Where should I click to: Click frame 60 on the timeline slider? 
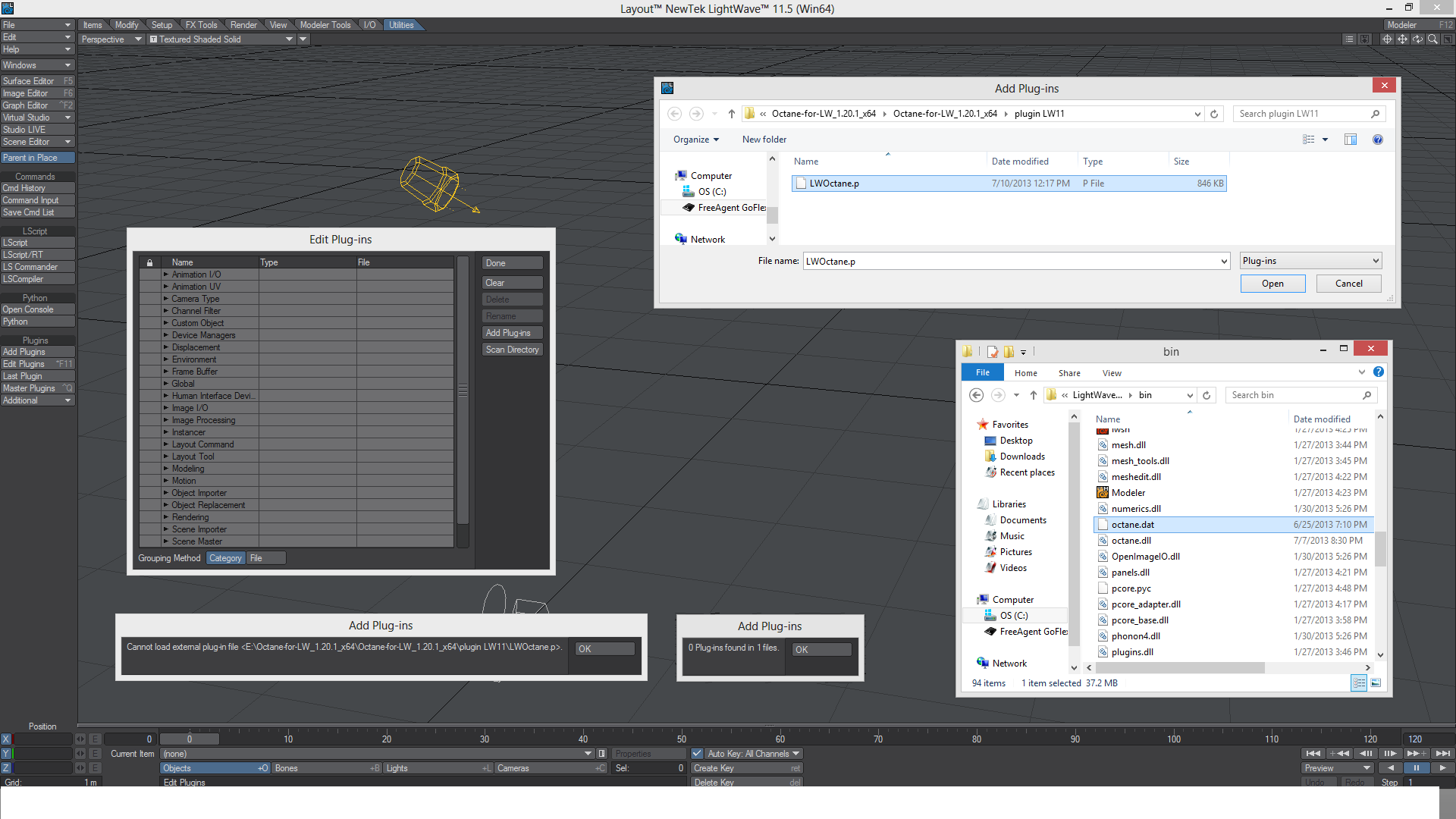tap(780, 739)
